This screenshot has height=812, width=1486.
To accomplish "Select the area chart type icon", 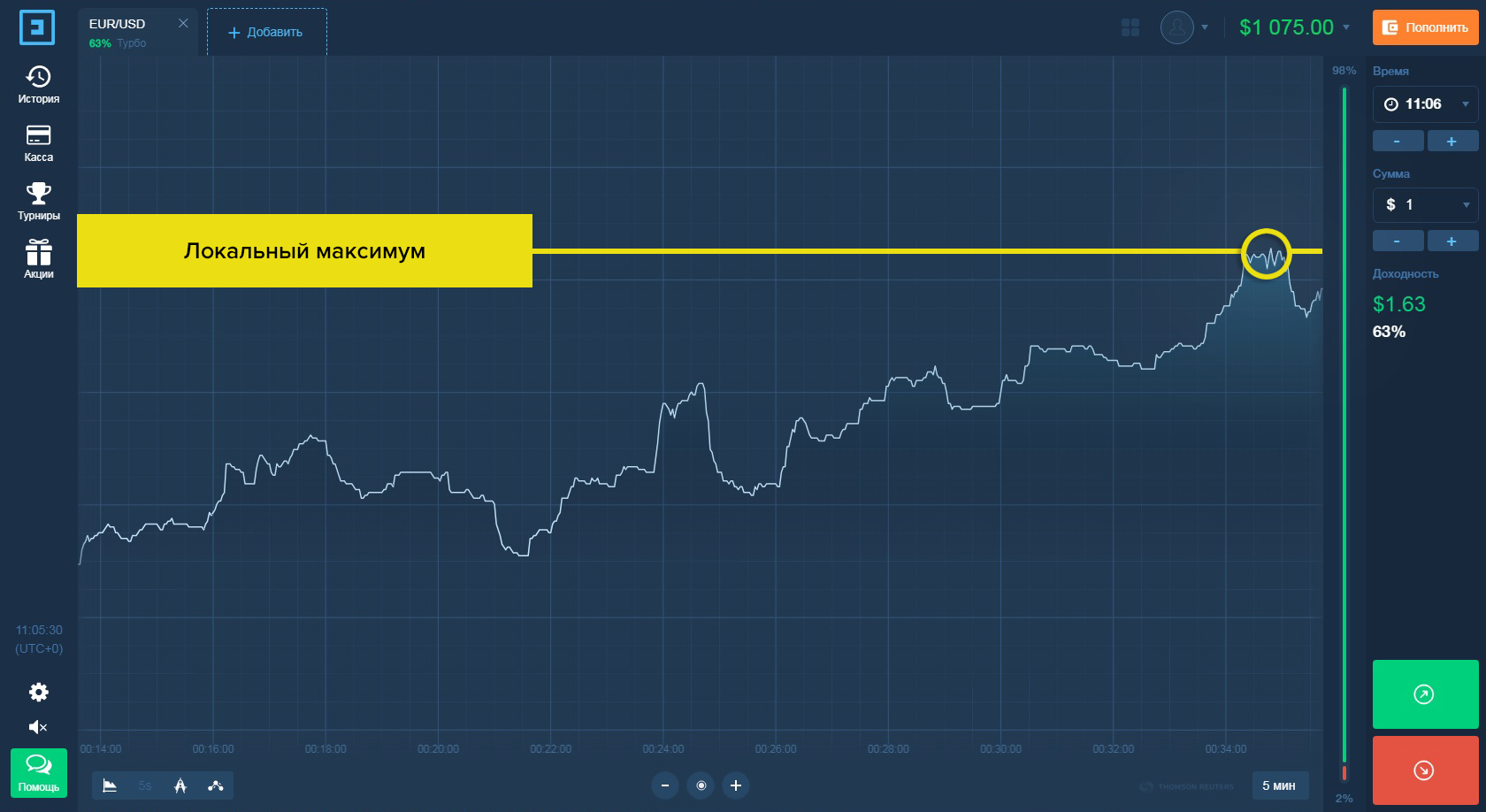I will 110,785.
